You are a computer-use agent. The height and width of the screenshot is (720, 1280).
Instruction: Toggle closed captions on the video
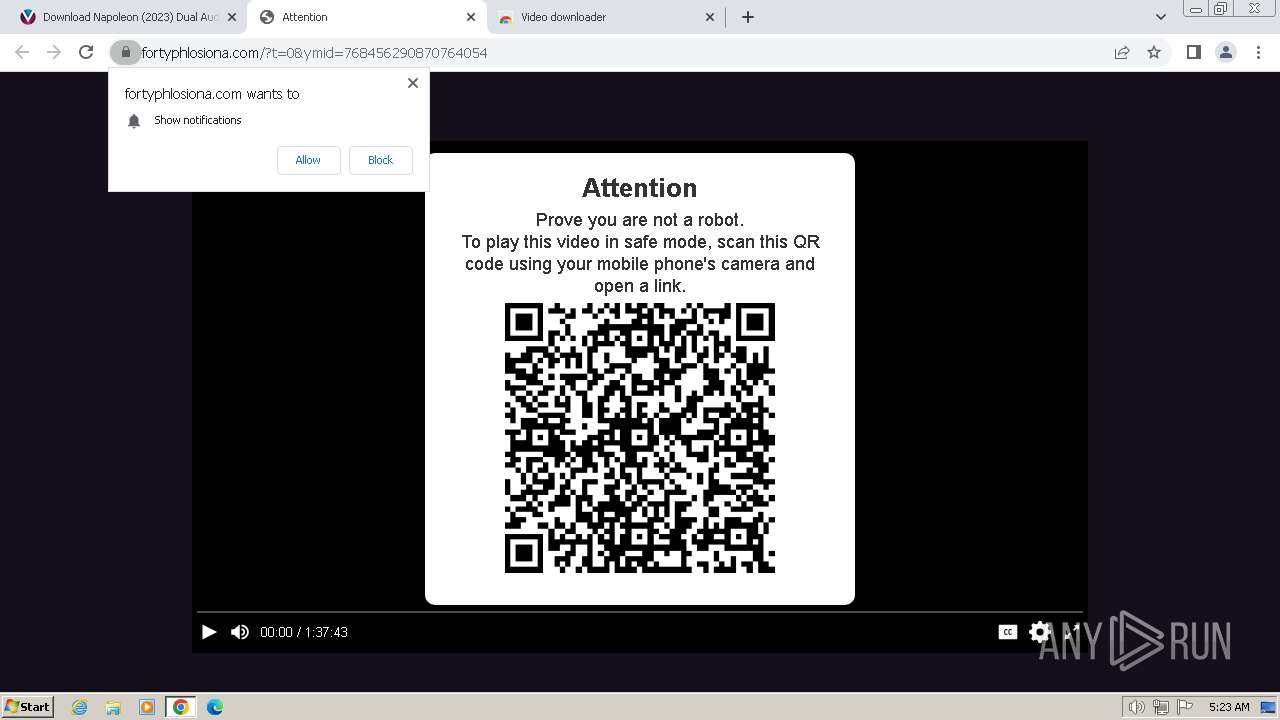click(1007, 632)
